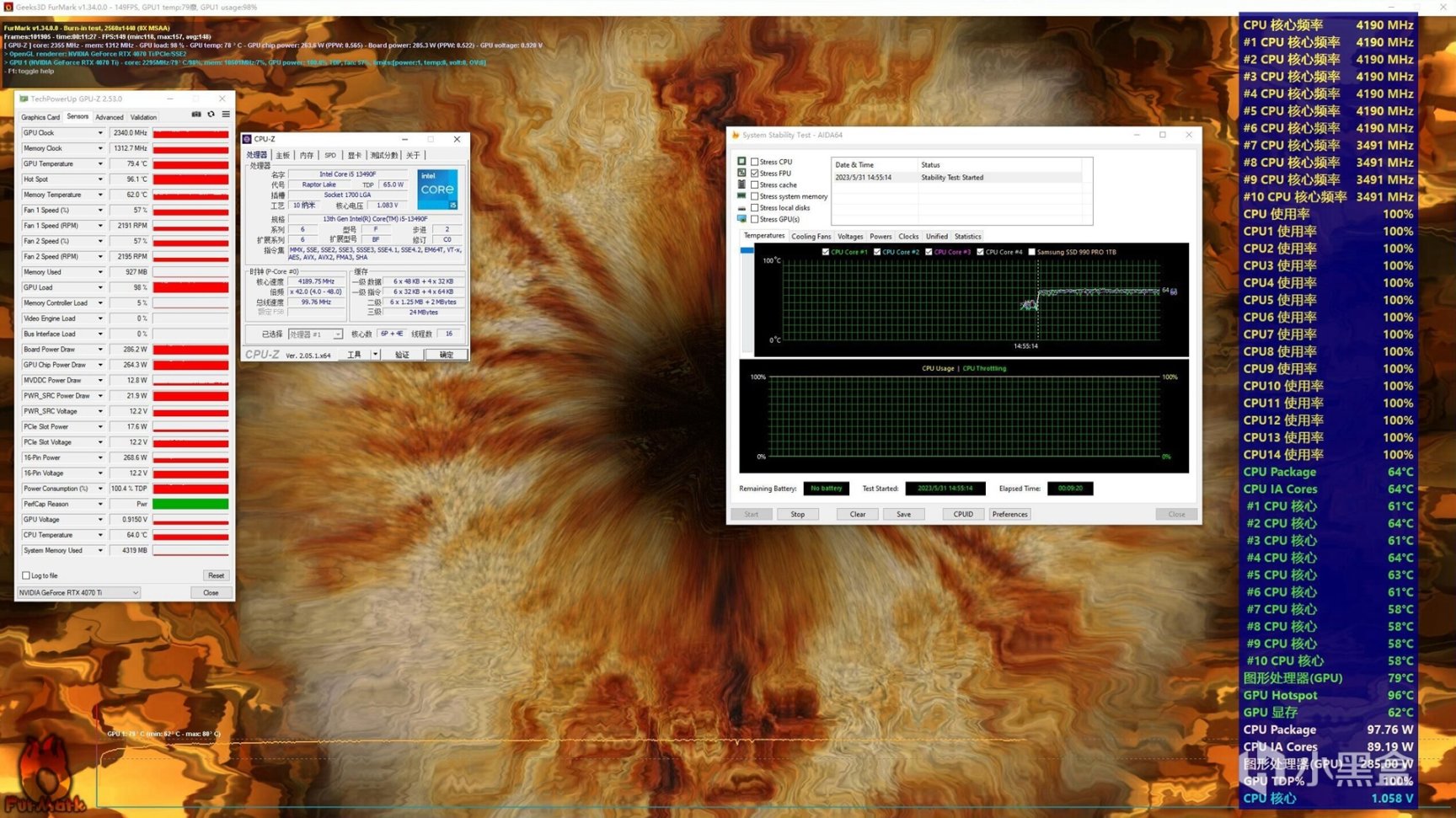Open the CPU-Z 内存 tab

(x=307, y=155)
